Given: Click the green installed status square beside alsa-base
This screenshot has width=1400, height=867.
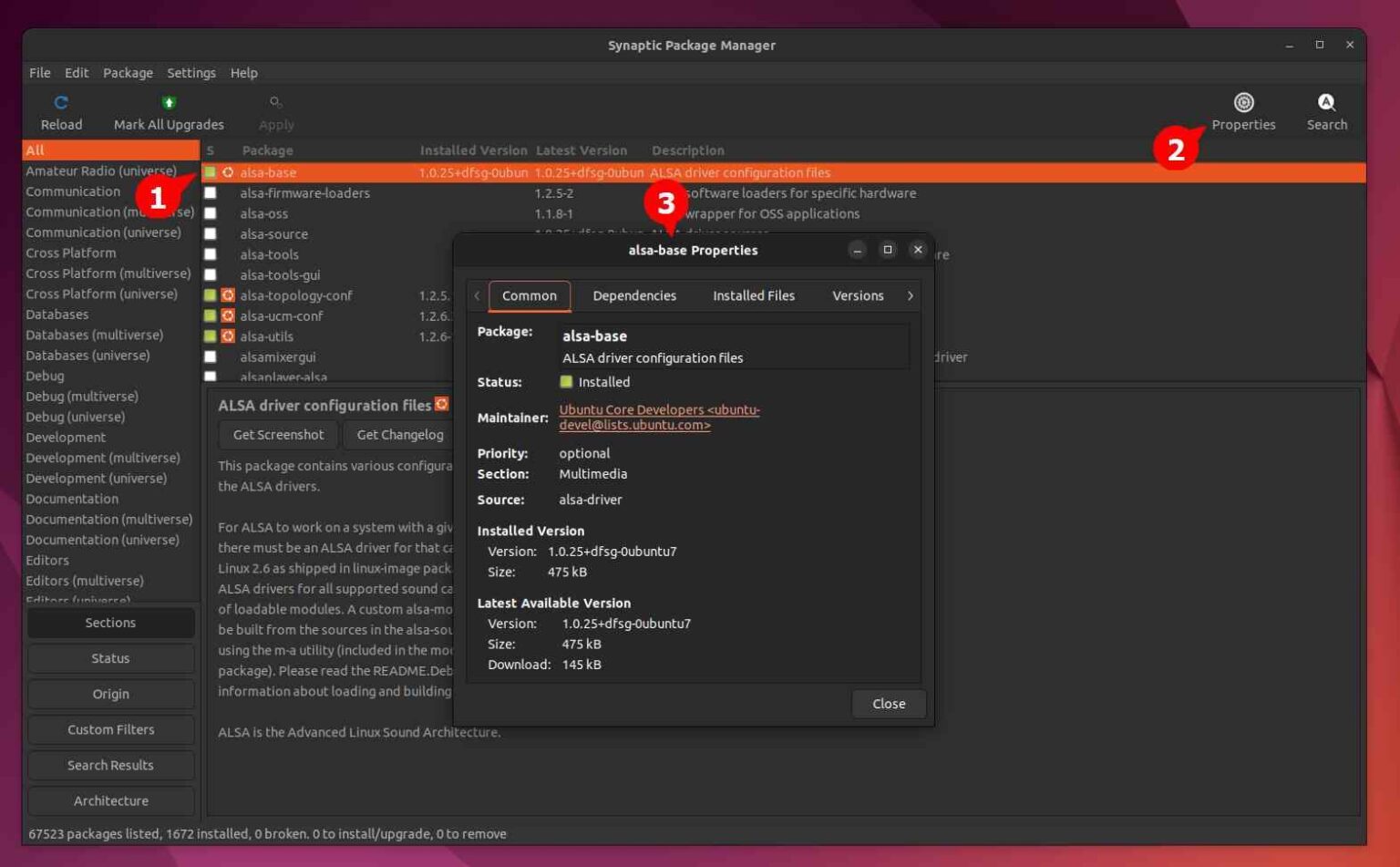Looking at the screenshot, I should pos(211,172).
